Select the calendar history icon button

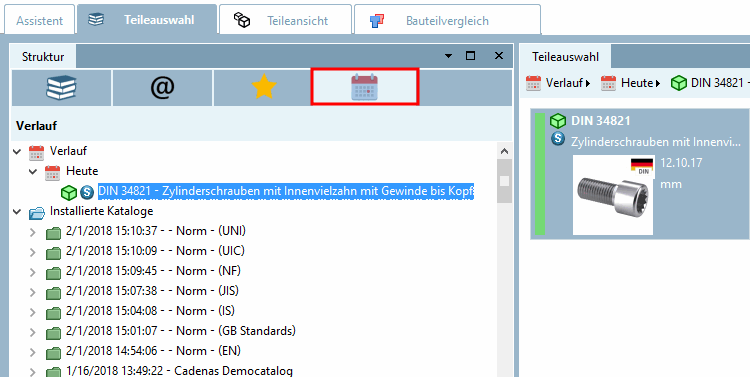point(364,87)
